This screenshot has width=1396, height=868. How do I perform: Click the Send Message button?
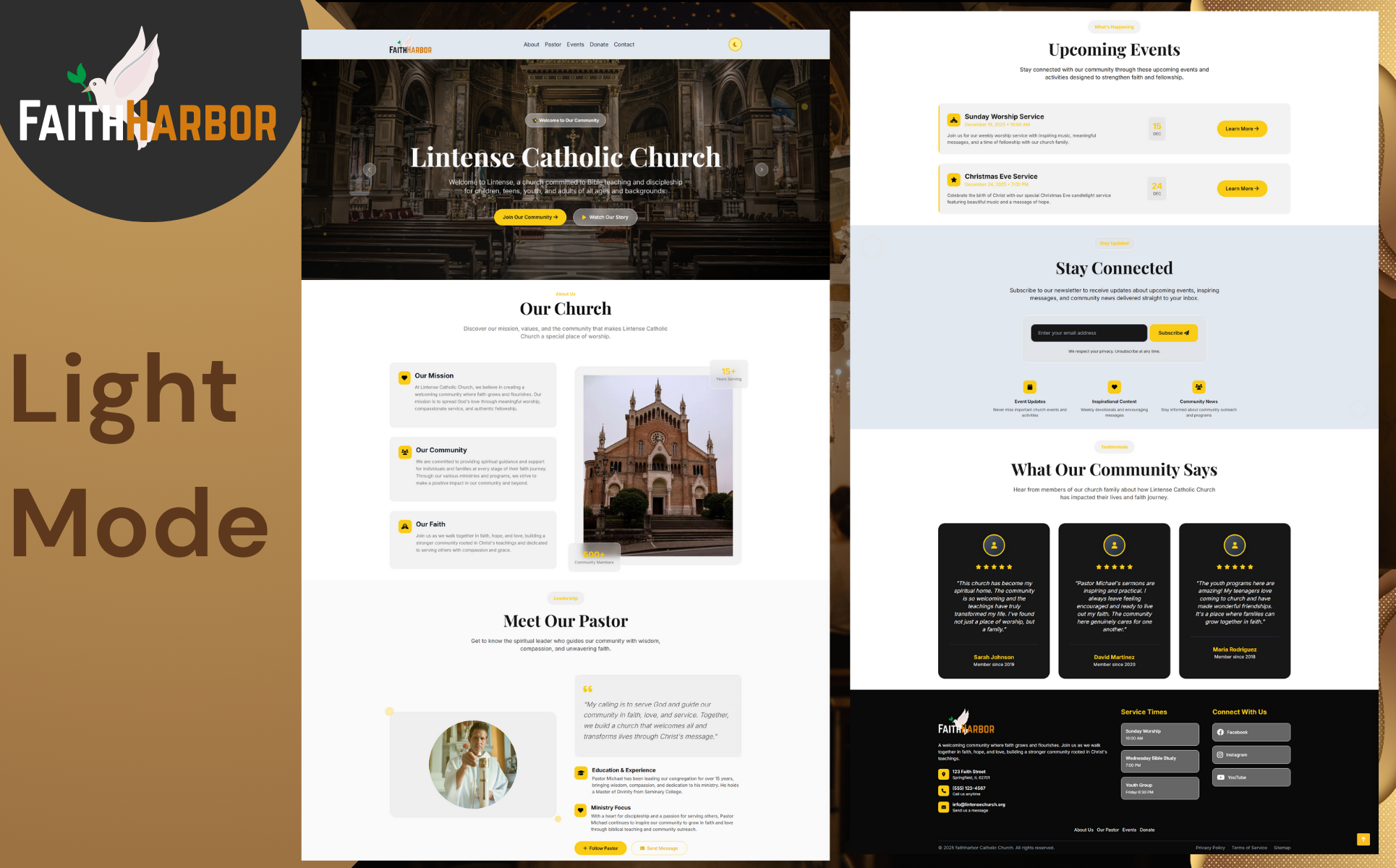point(659,848)
